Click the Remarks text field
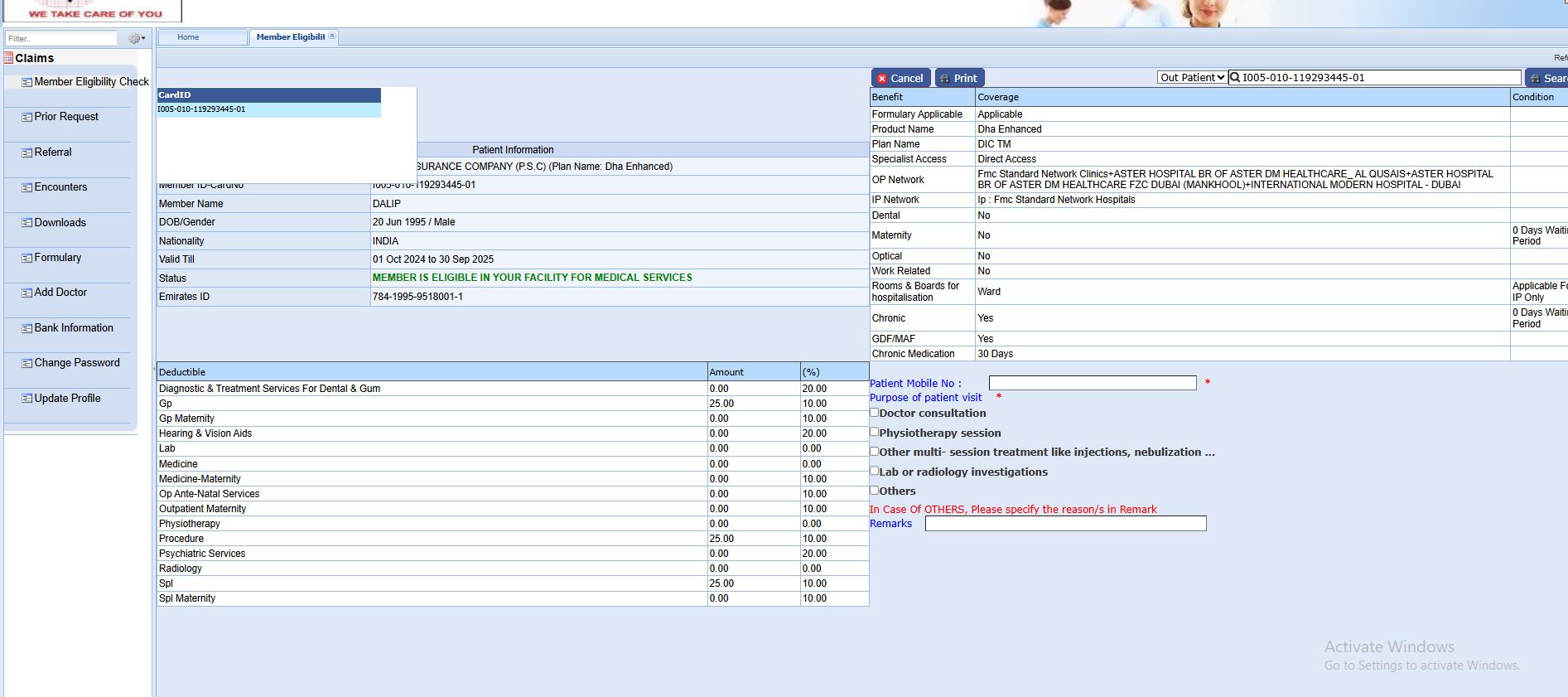1568x697 pixels. pos(1065,524)
